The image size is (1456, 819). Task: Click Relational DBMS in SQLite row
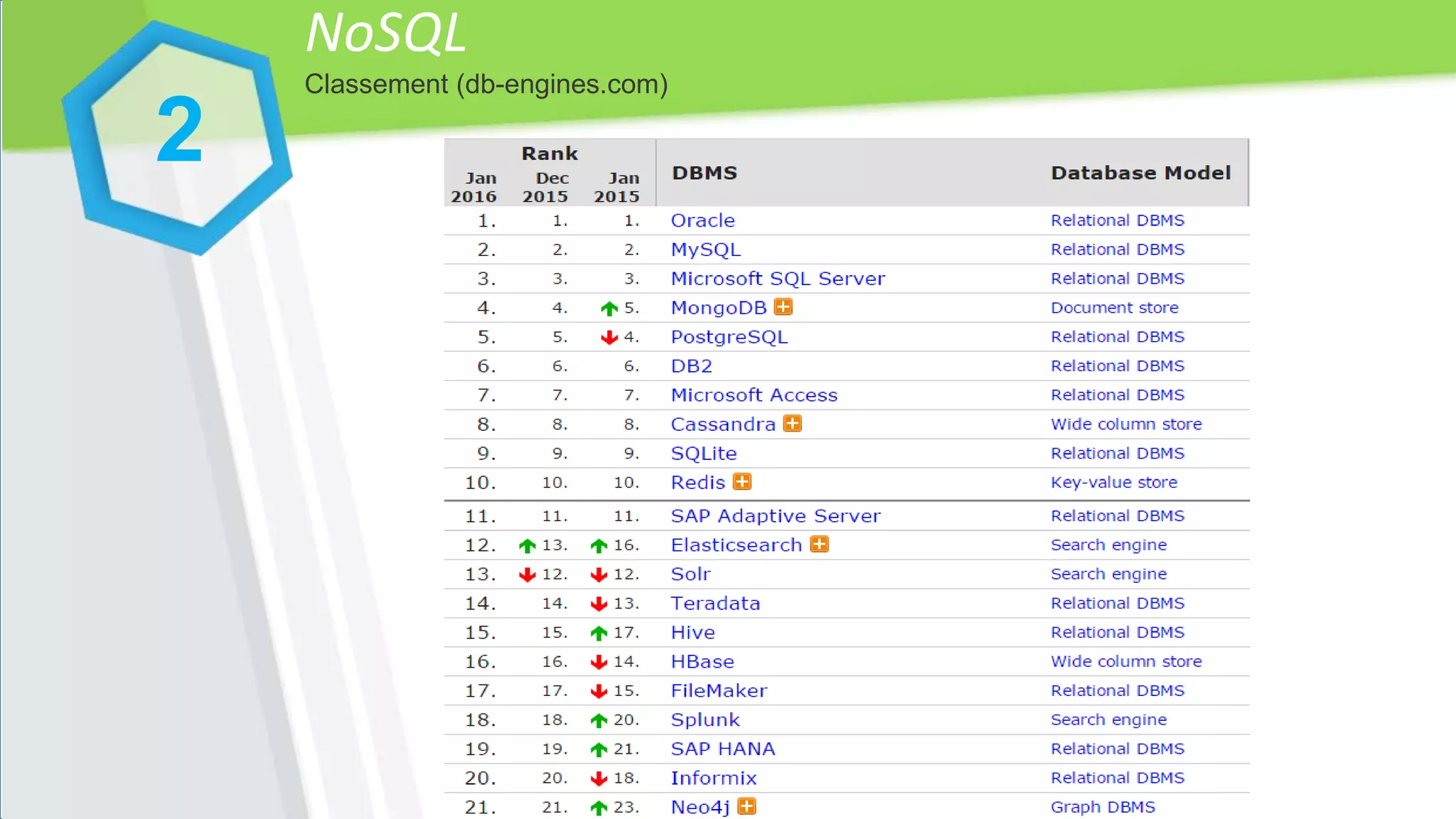click(1118, 454)
